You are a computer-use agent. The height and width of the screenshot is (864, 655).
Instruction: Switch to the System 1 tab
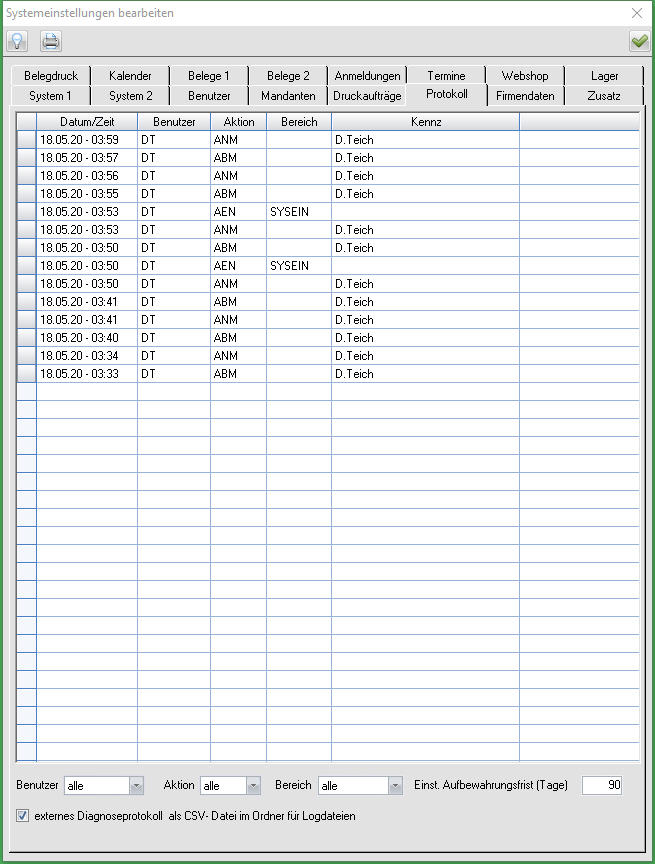pyautogui.click(x=51, y=95)
